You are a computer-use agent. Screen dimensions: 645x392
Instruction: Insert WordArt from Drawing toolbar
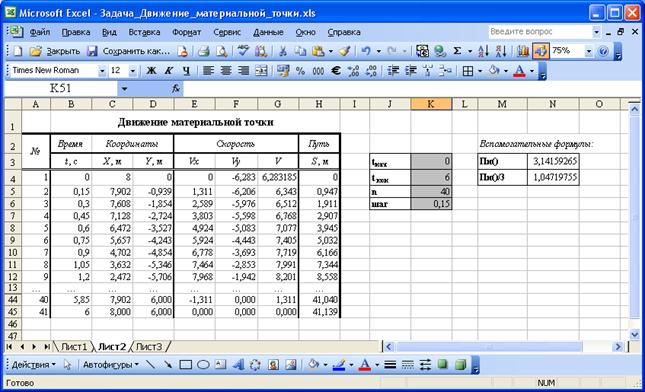(x=238, y=364)
